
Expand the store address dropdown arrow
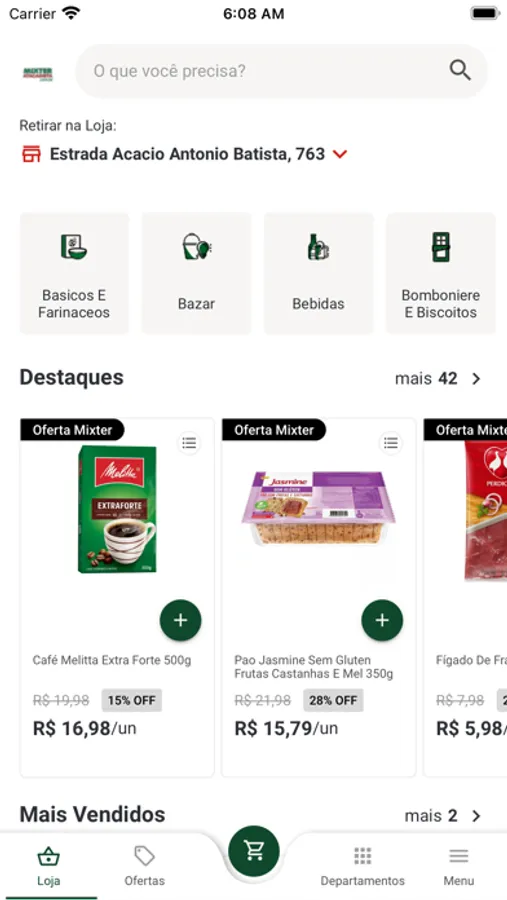(340, 154)
